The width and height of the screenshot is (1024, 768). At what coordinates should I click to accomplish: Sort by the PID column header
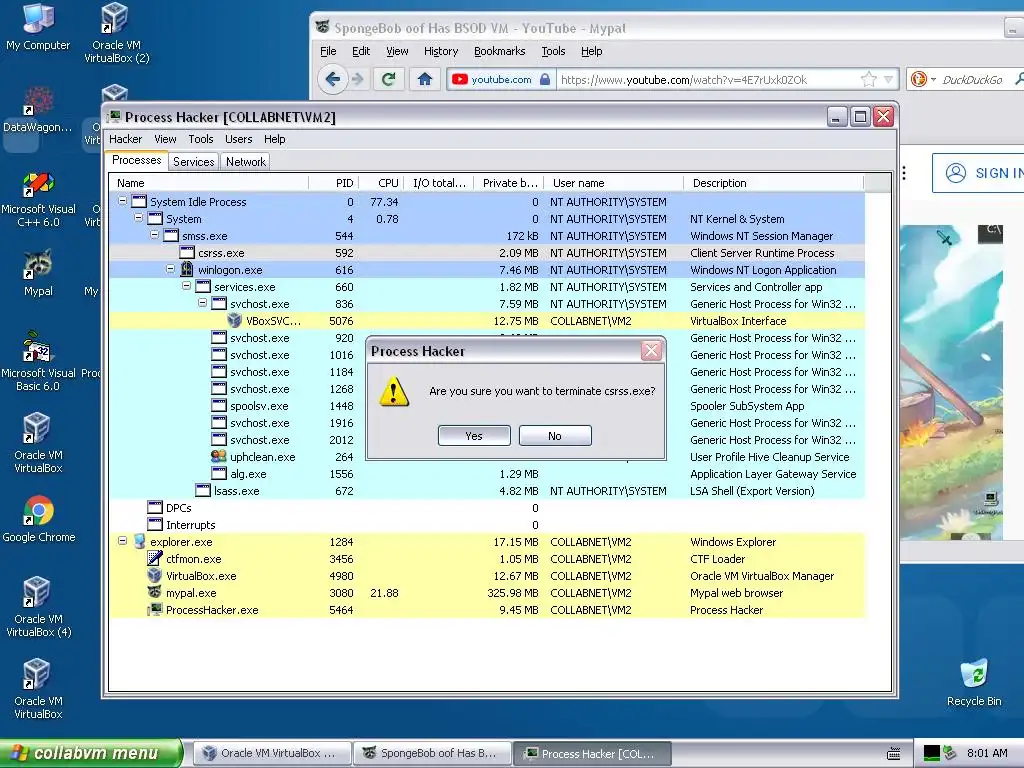[x=334, y=183]
